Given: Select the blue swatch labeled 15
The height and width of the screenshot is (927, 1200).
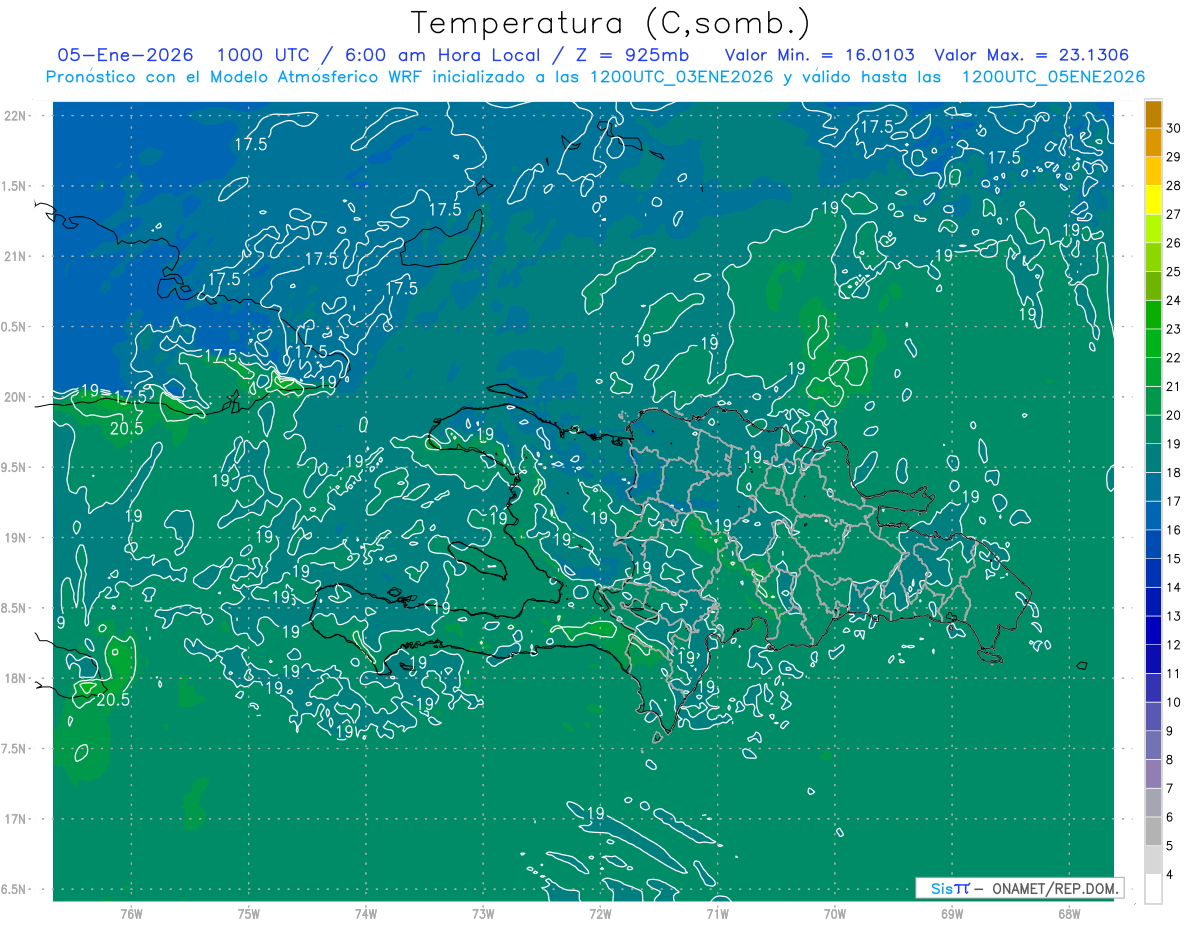Looking at the screenshot, I should (1153, 545).
